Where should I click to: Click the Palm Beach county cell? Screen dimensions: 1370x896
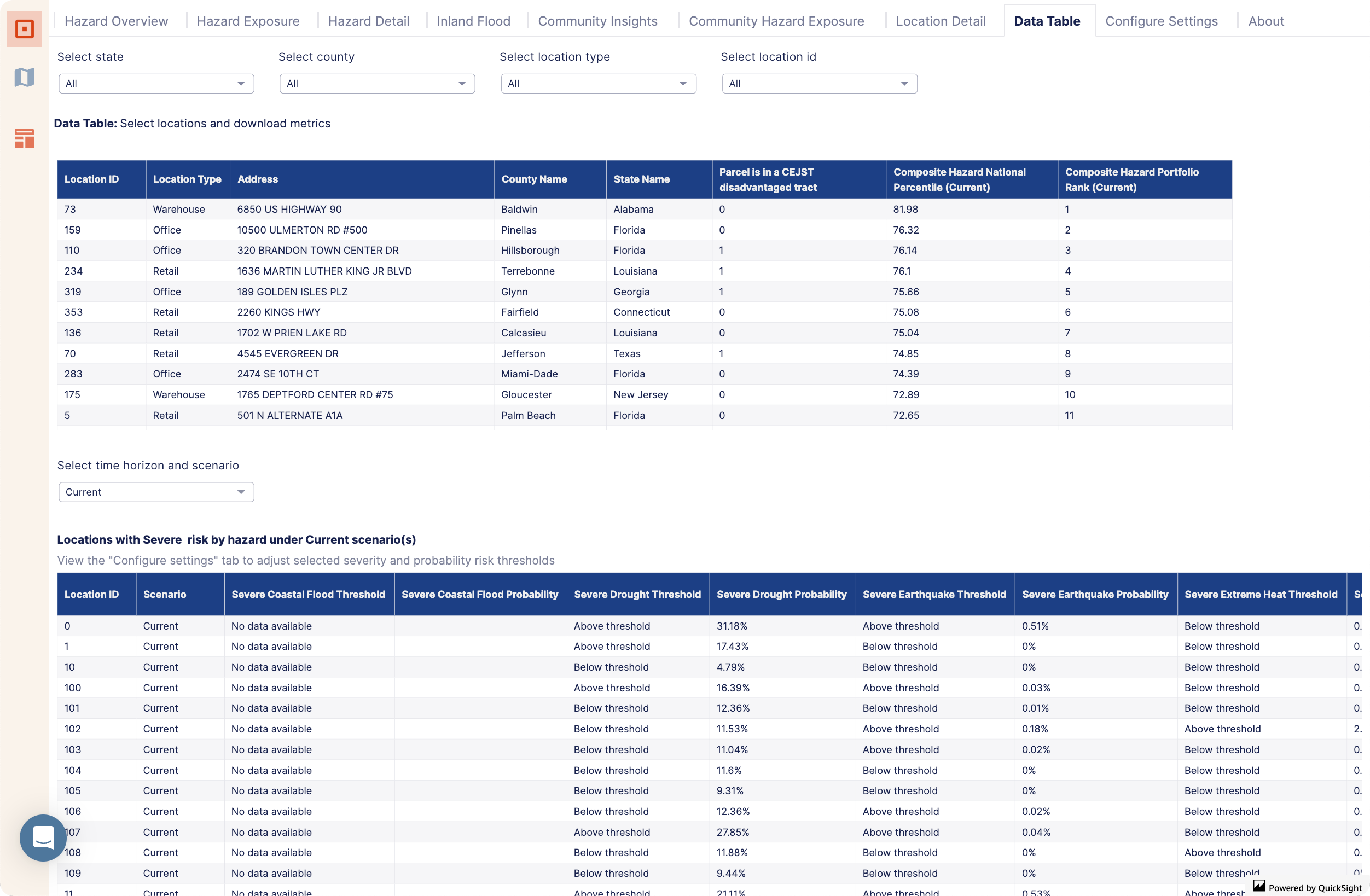(x=550, y=416)
